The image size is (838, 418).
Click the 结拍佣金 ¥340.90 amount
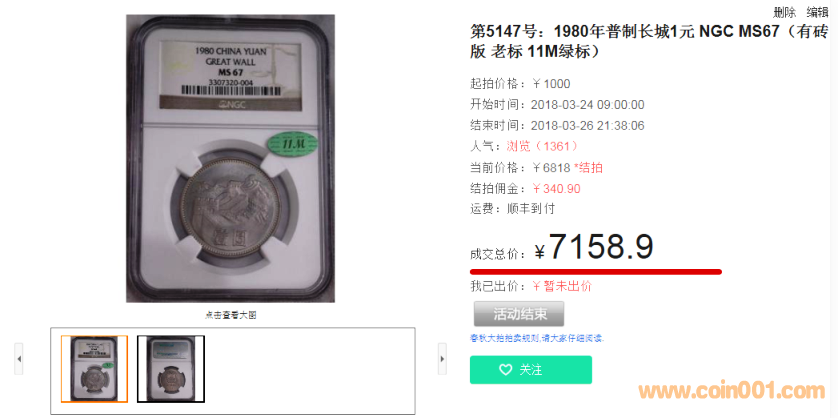pyautogui.click(x=556, y=189)
